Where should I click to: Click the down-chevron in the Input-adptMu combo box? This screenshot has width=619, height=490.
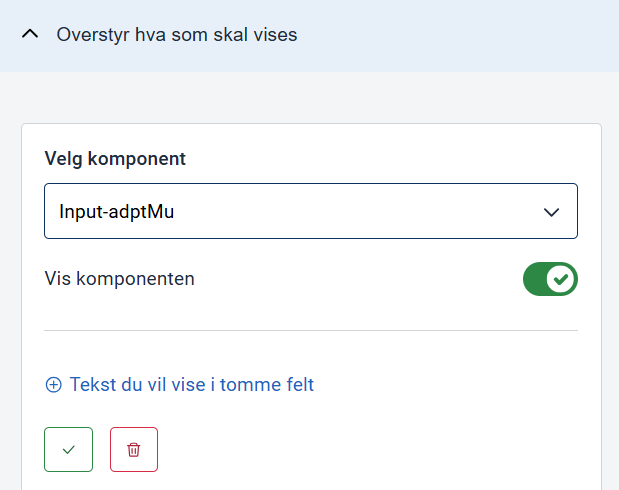coord(550,212)
